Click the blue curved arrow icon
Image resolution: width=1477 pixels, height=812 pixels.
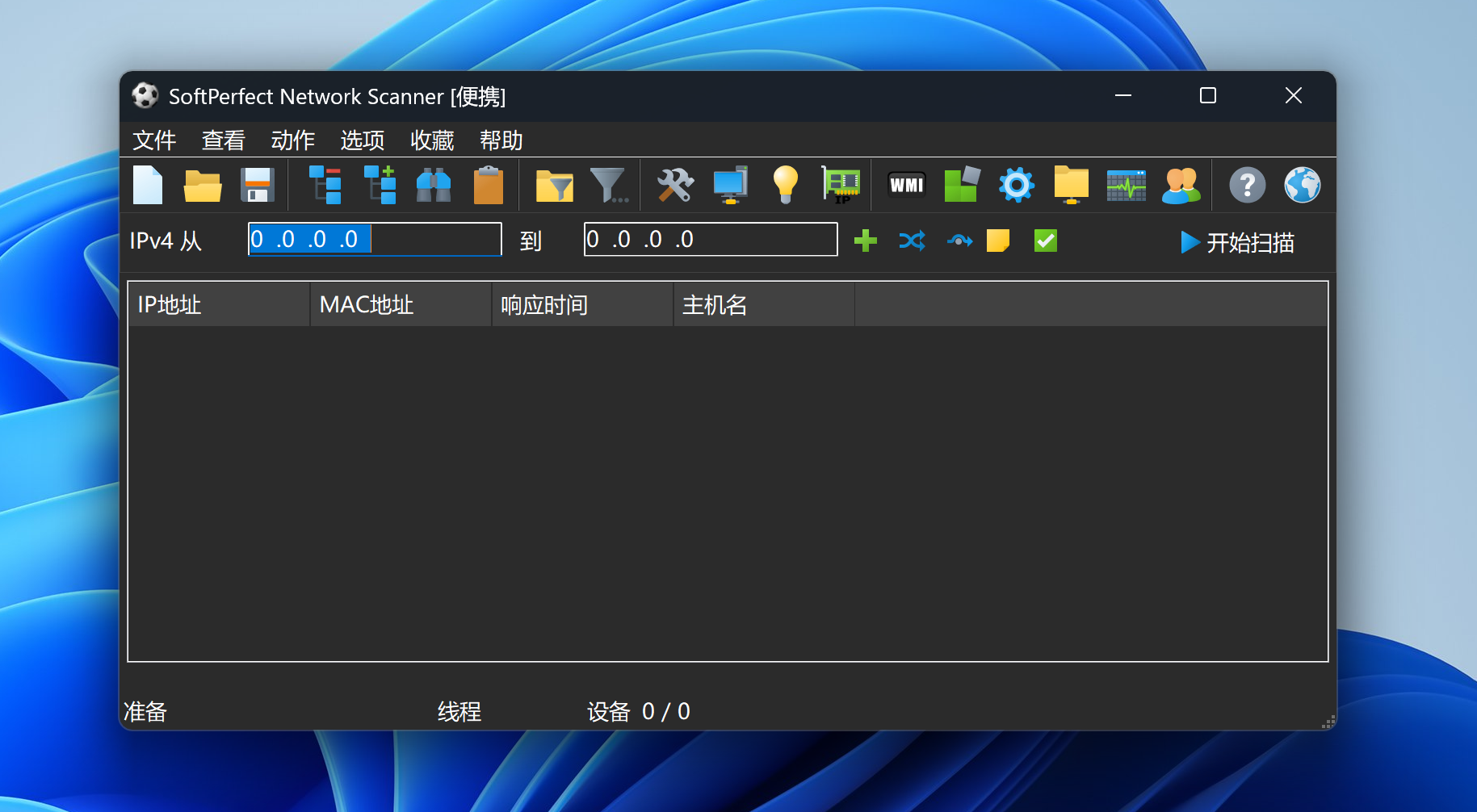coord(959,241)
